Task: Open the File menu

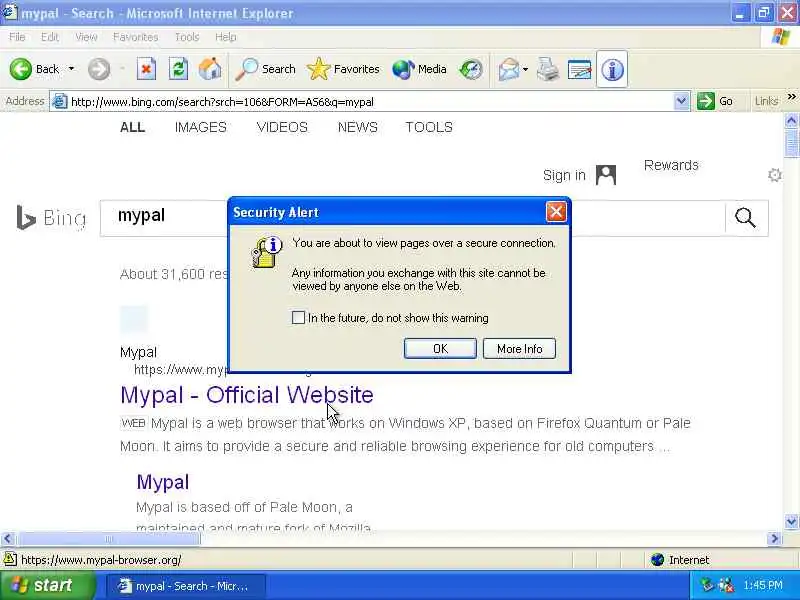Action: click(x=17, y=37)
